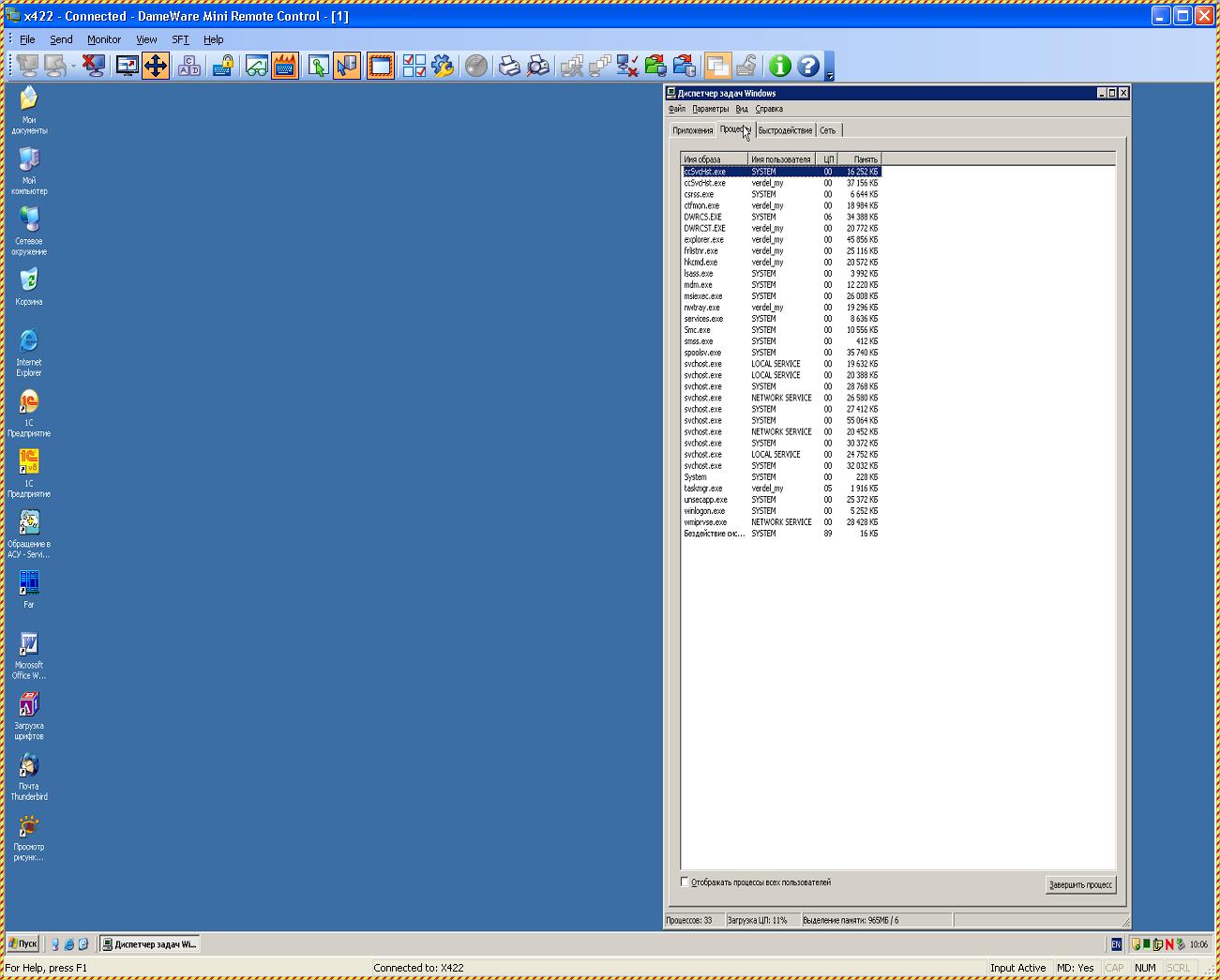Toggle the four-arrow stretch view toolbar icon

click(x=156, y=66)
